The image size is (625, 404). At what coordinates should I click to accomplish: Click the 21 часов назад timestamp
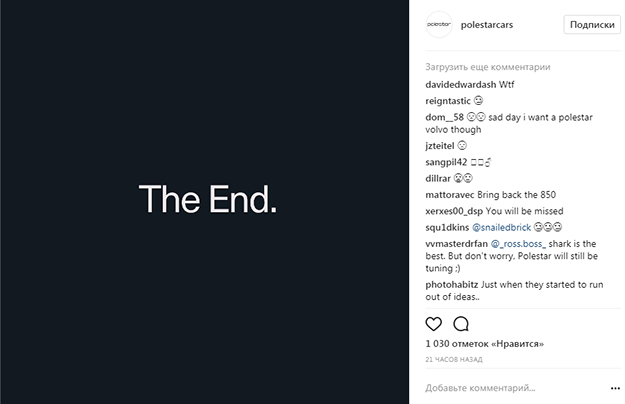coord(454,359)
